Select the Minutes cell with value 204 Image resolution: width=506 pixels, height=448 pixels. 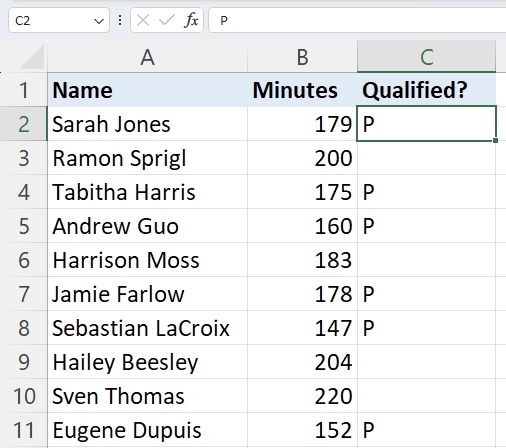(302, 362)
